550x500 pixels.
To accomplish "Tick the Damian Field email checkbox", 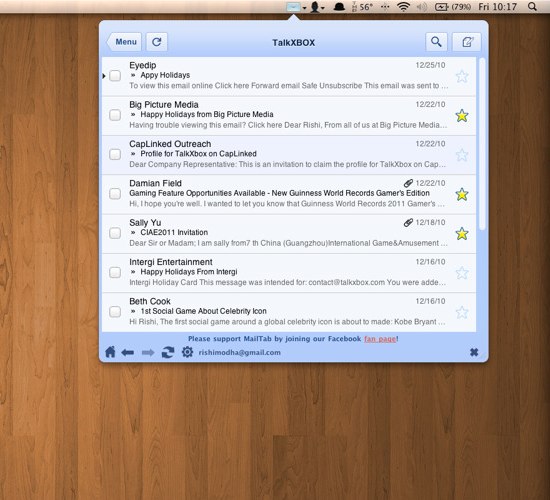I will coord(115,193).
